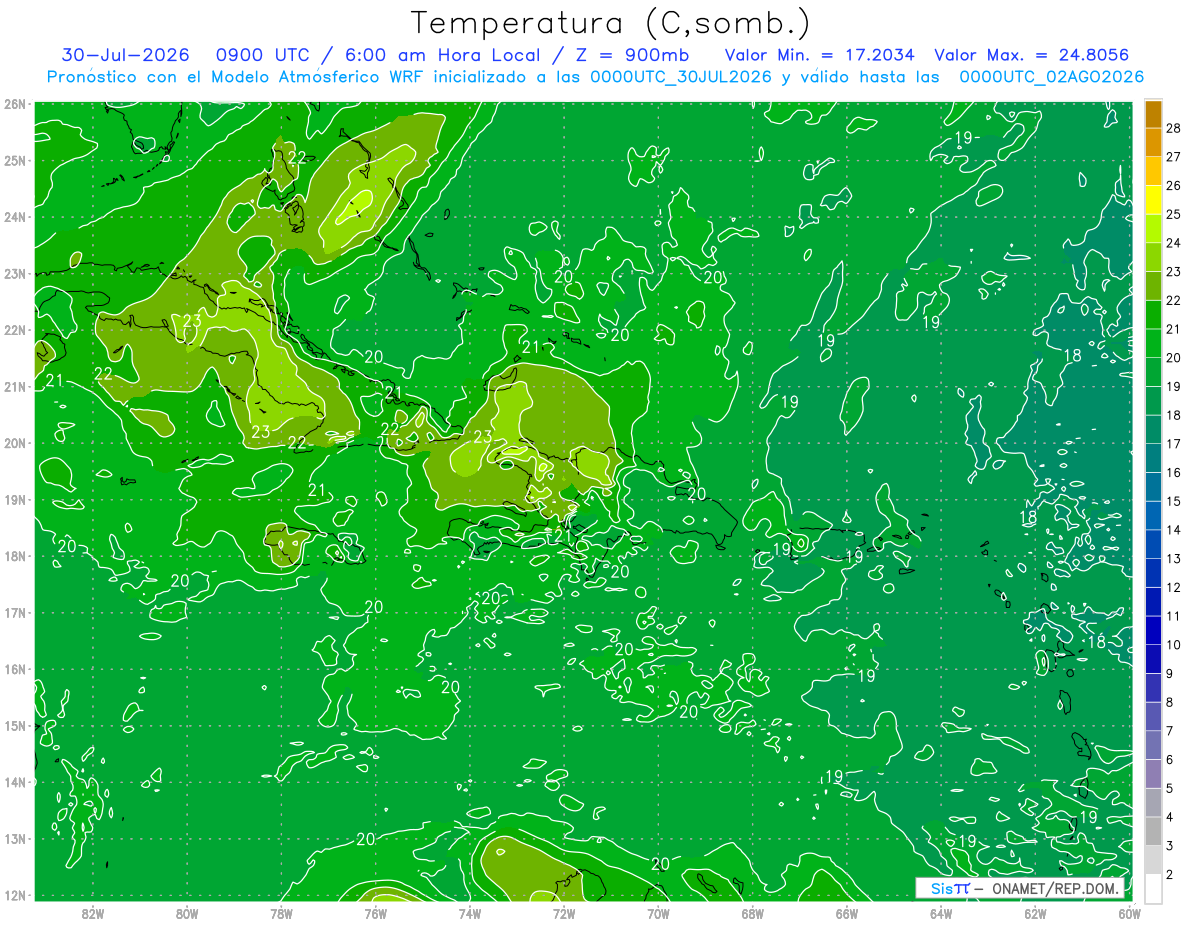1200x927 pixels.
Task: Click the 26N latitude axis label
Action: point(14,104)
